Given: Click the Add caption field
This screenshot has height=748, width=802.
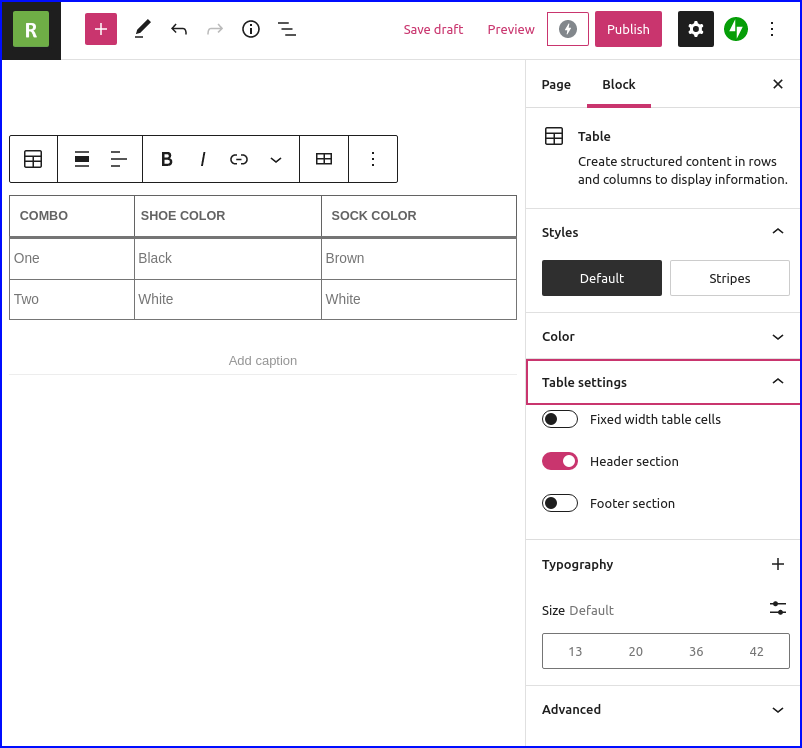Looking at the screenshot, I should 263,360.
